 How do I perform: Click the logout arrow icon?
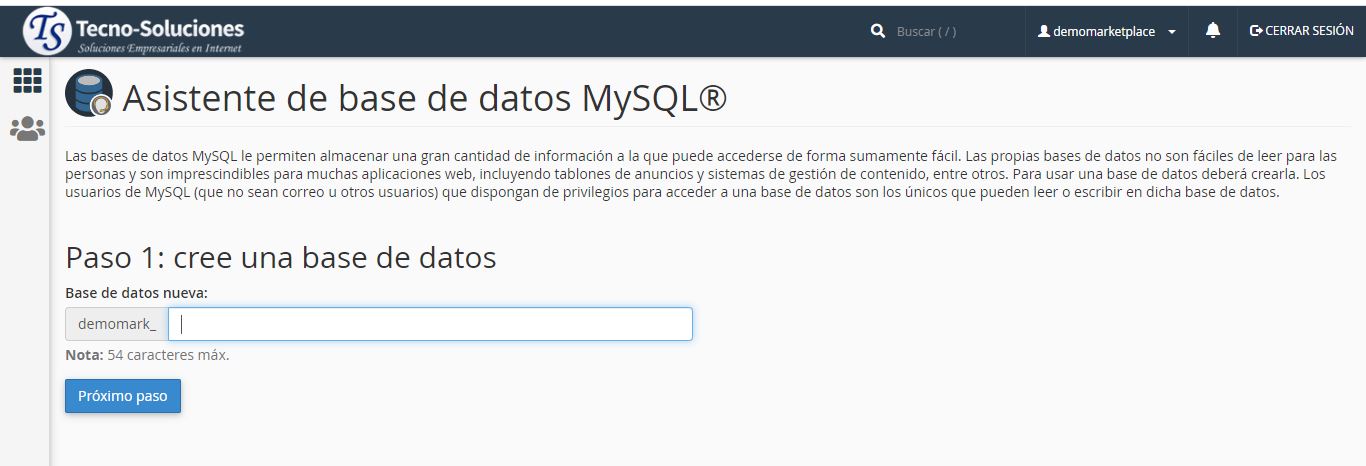tap(1256, 31)
